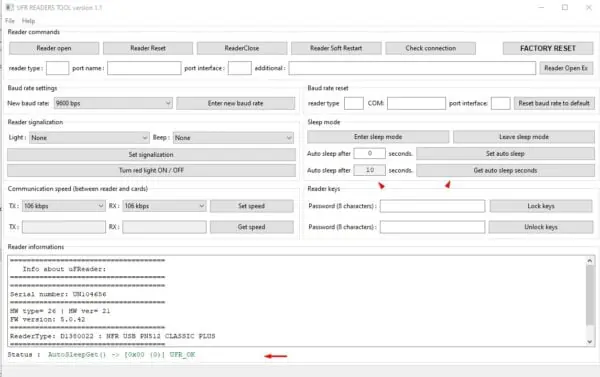Click the Auto sleep after seconds input
The width and height of the screenshot is (600, 377).
coord(369,153)
